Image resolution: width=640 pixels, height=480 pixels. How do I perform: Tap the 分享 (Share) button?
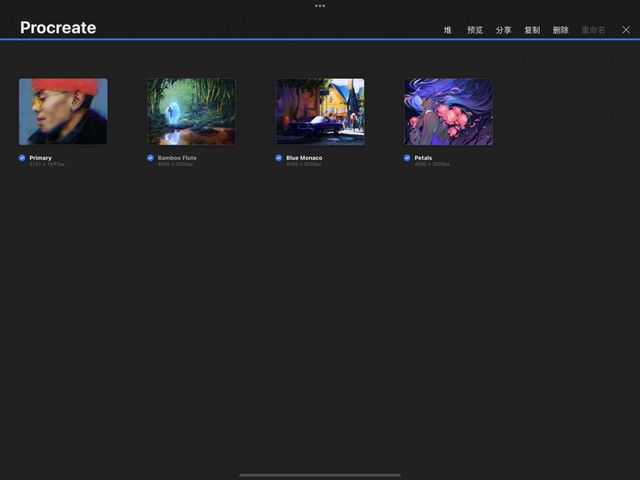[x=504, y=30]
